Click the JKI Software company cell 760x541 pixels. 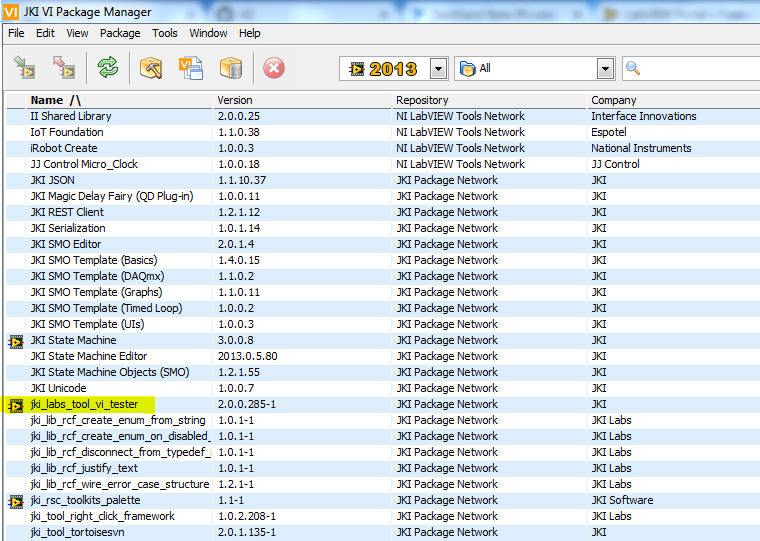click(622, 500)
